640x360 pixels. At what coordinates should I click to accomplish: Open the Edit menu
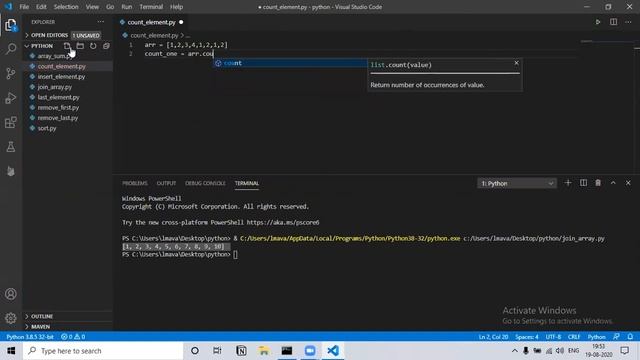(x=41, y=7)
